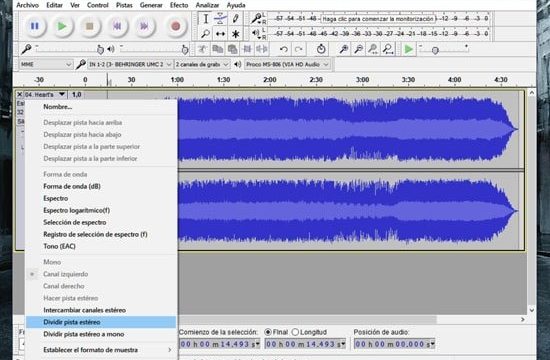Select the Time Shift tool
Image resolution: width=550 pixels, height=360 pixels.
220,34
